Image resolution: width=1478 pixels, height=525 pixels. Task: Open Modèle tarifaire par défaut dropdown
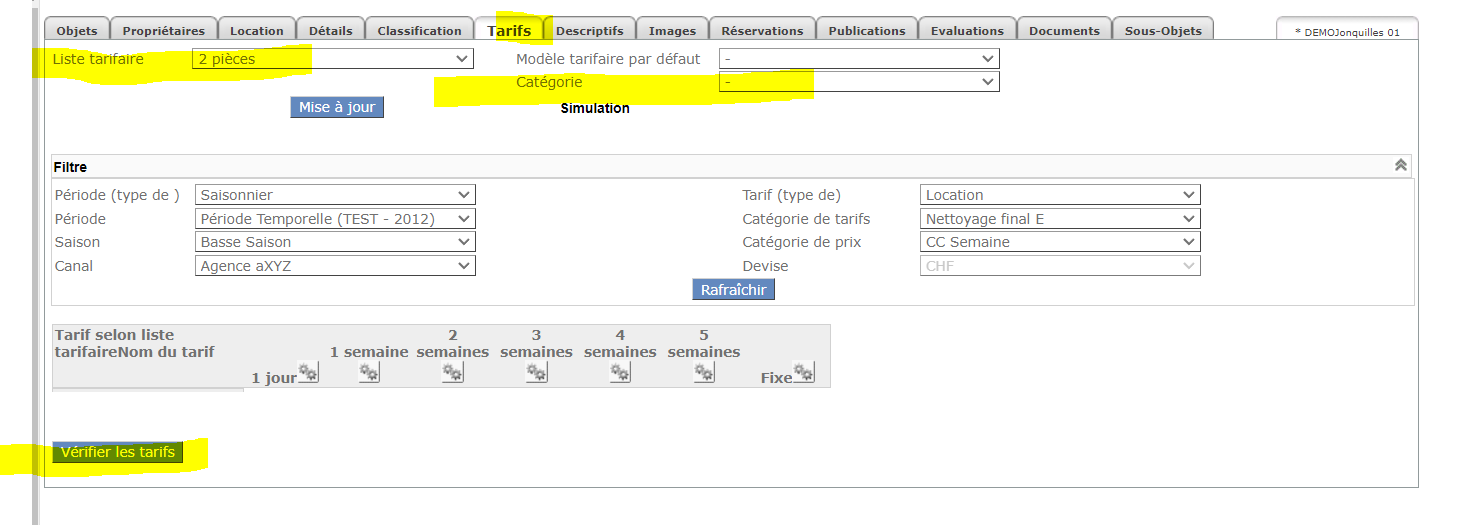(859, 59)
